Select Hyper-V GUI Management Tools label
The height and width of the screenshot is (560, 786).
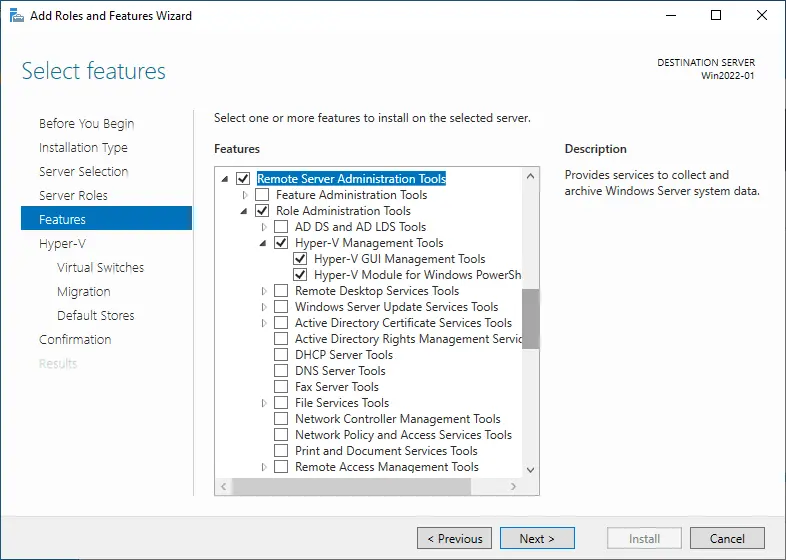point(400,259)
